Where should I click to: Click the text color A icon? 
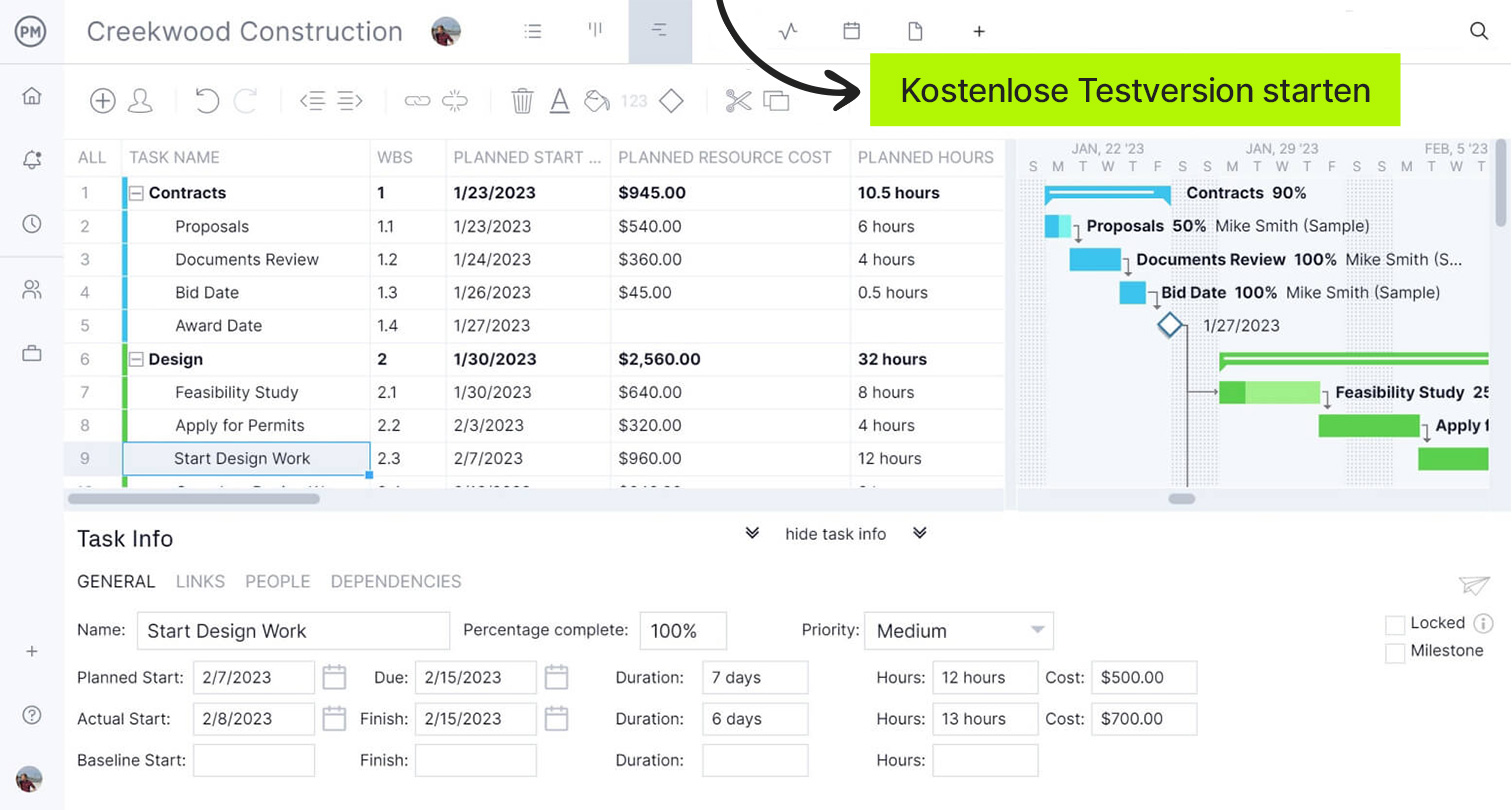click(560, 100)
